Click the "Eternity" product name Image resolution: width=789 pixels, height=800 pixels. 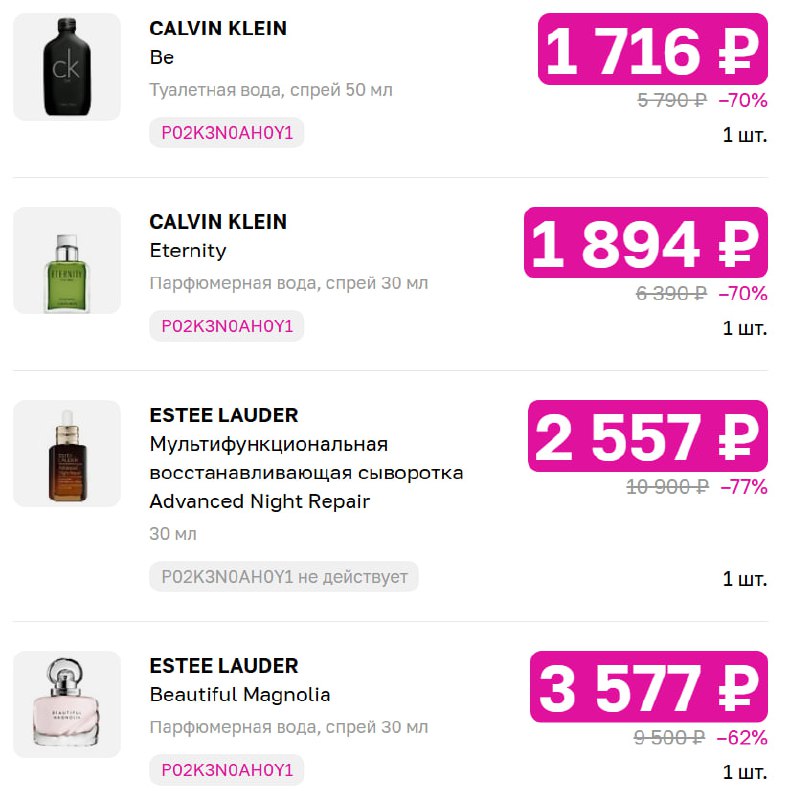[x=188, y=250]
